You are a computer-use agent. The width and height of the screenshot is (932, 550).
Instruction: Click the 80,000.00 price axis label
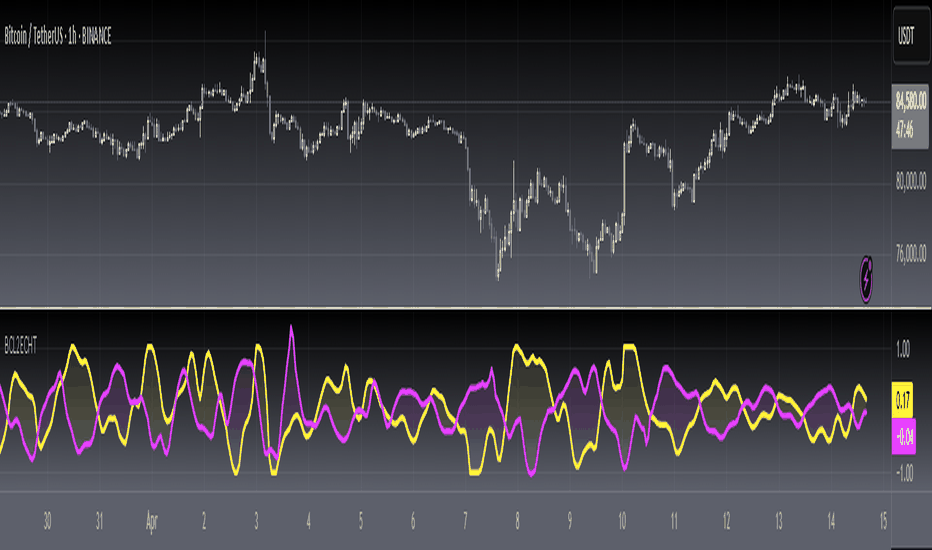911,180
